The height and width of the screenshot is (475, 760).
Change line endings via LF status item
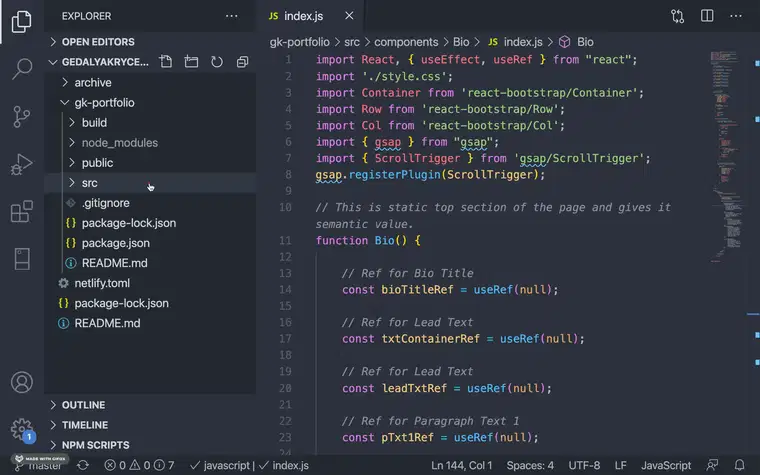[x=620, y=465]
